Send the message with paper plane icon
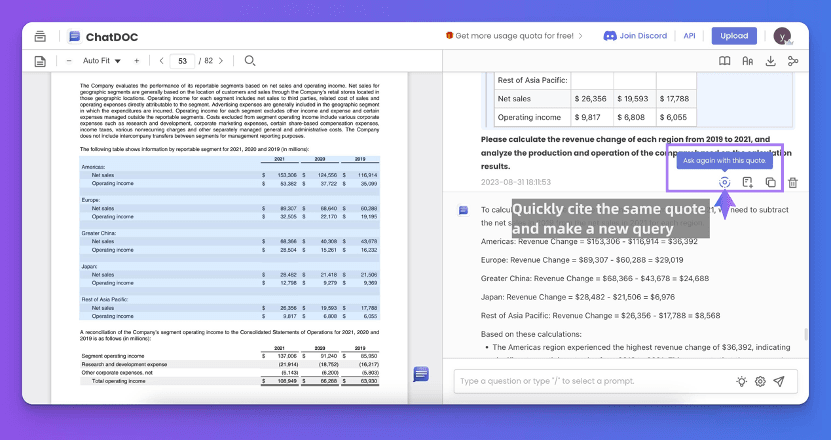This screenshot has width=832, height=440. 779,381
